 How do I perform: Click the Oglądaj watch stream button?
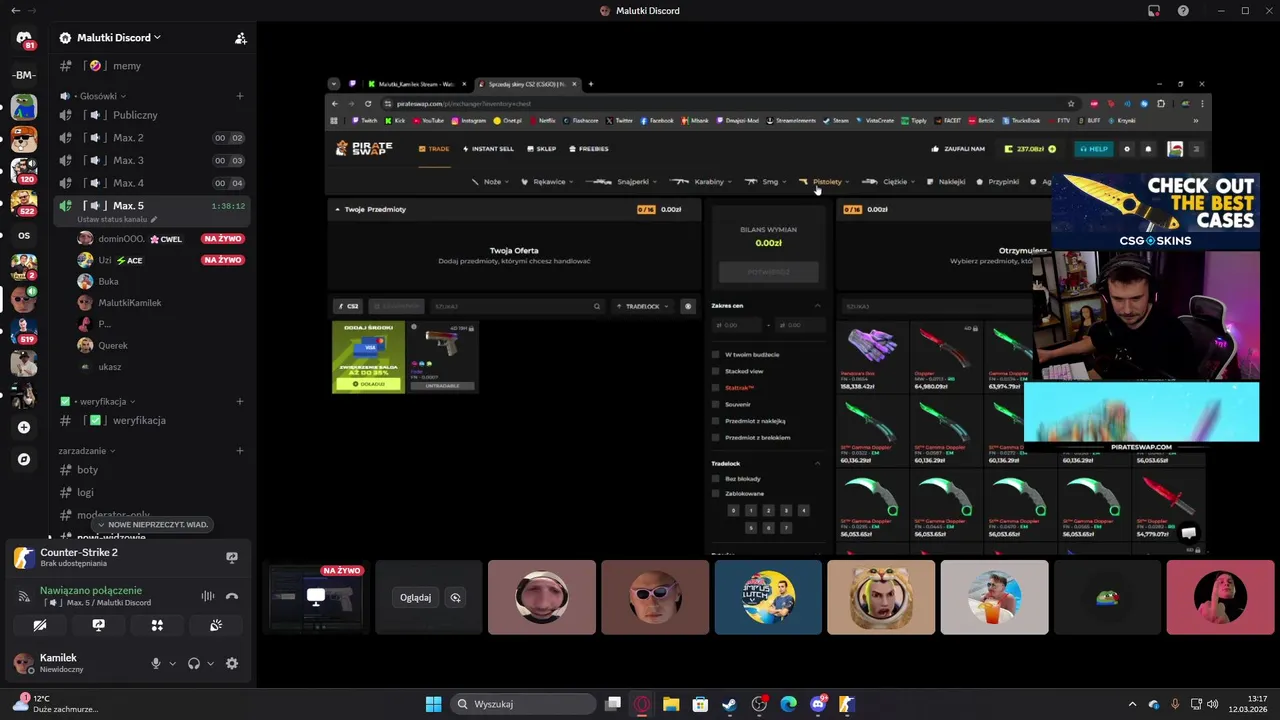tap(415, 597)
